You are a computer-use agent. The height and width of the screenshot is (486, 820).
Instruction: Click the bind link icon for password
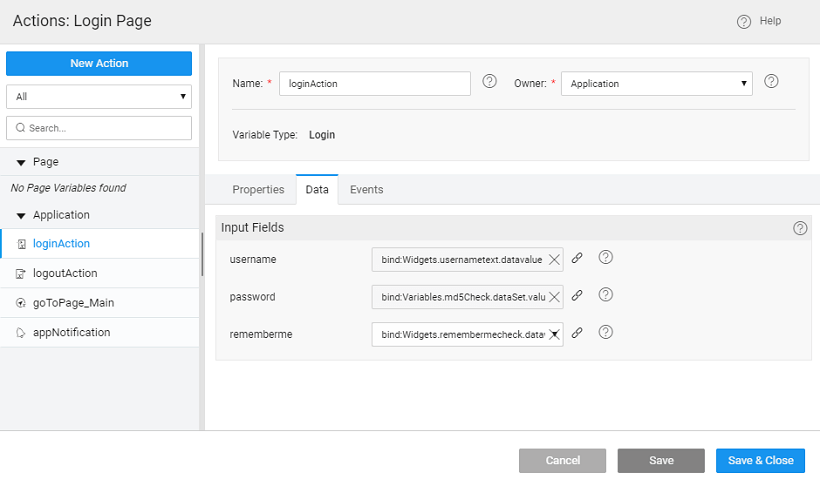577,295
